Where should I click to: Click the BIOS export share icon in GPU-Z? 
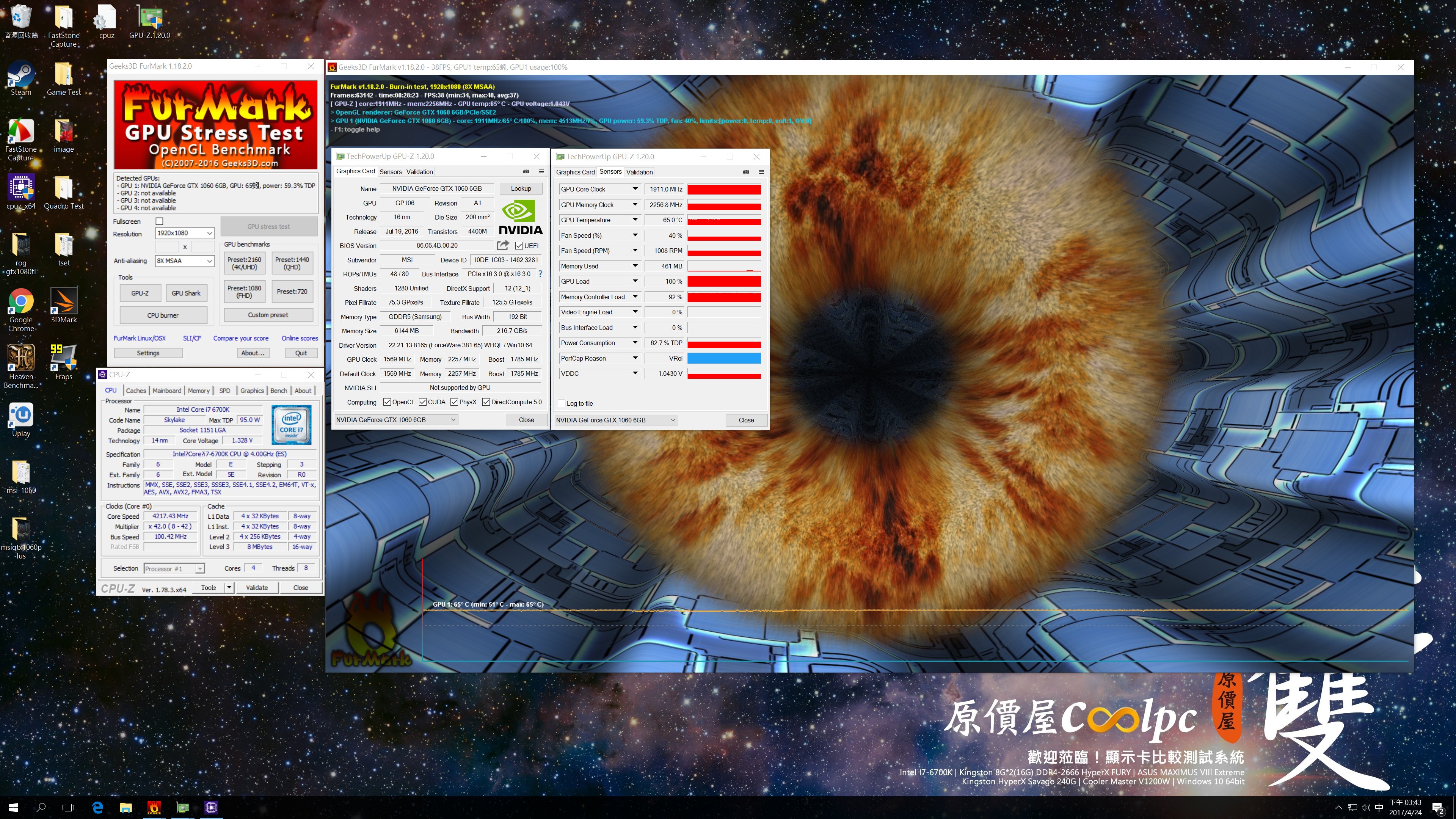[x=502, y=245]
